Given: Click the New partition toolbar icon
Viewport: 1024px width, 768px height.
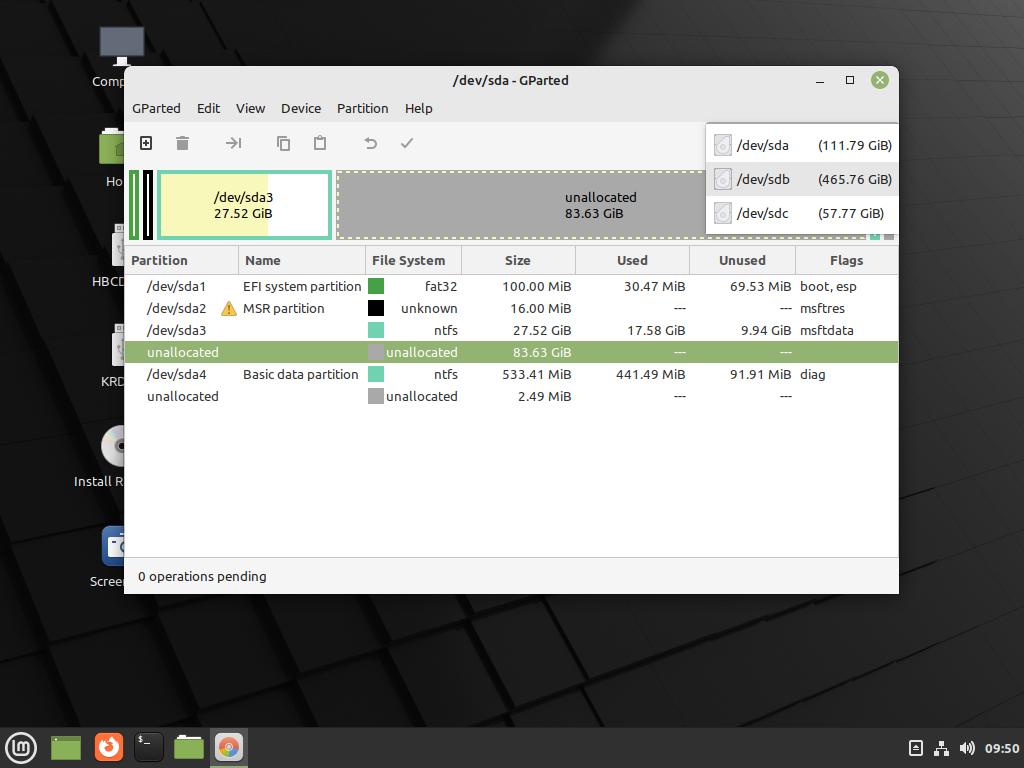Looking at the screenshot, I should (x=146, y=143).
